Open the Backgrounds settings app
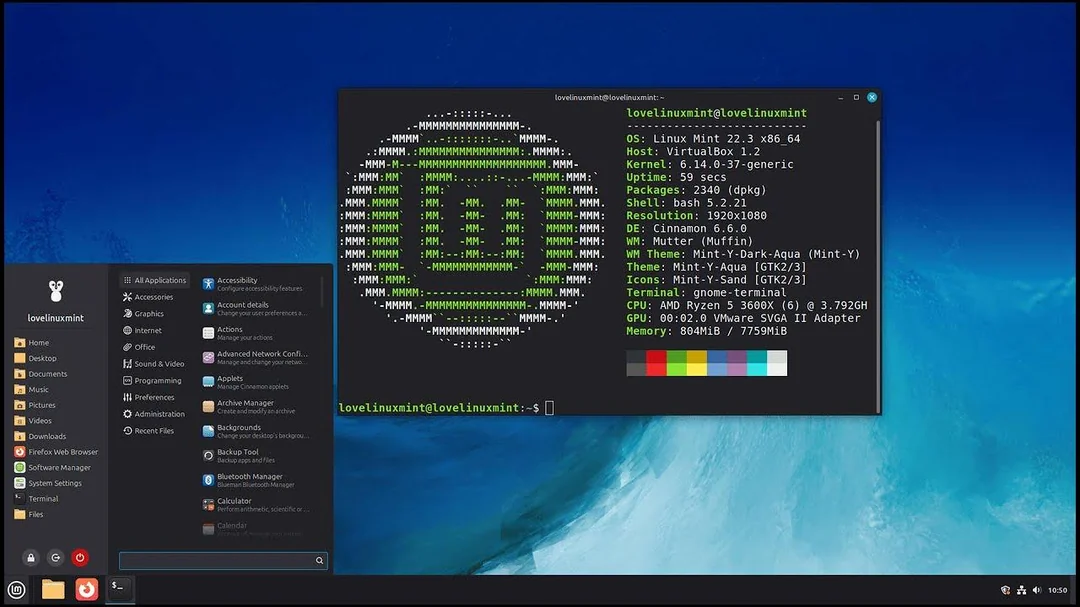This screenshot has height=607, width=1080. coord(244,429)
